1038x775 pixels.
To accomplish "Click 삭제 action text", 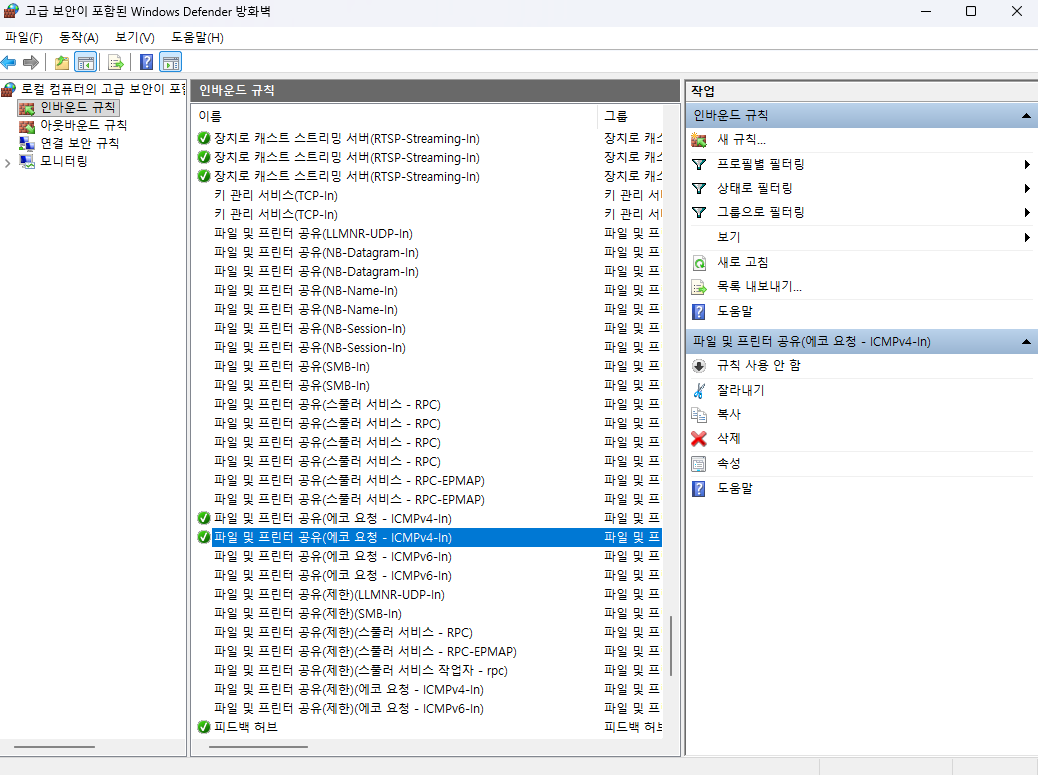I will click(729, 439).
